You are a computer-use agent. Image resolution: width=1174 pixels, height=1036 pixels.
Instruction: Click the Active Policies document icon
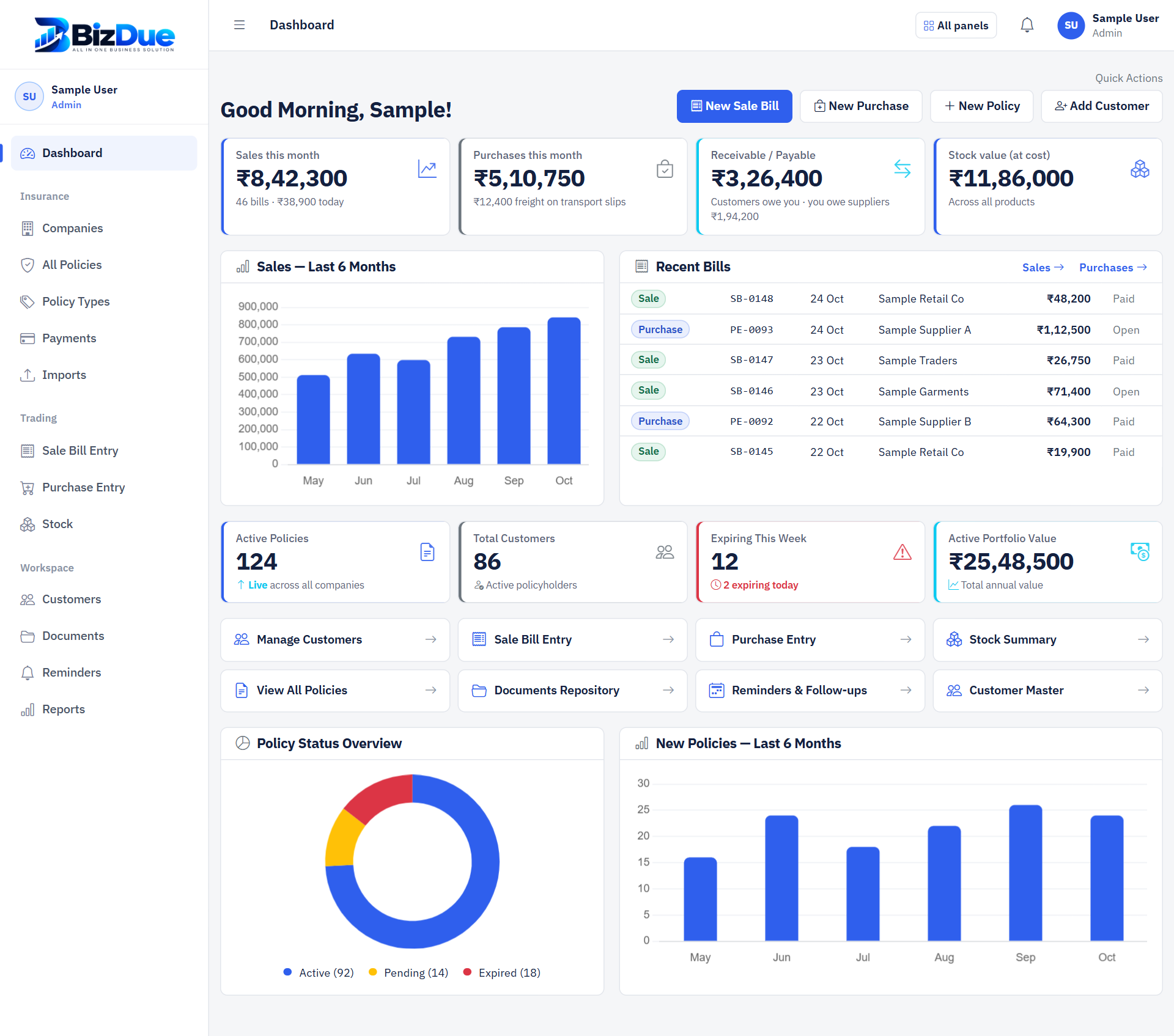427,552
